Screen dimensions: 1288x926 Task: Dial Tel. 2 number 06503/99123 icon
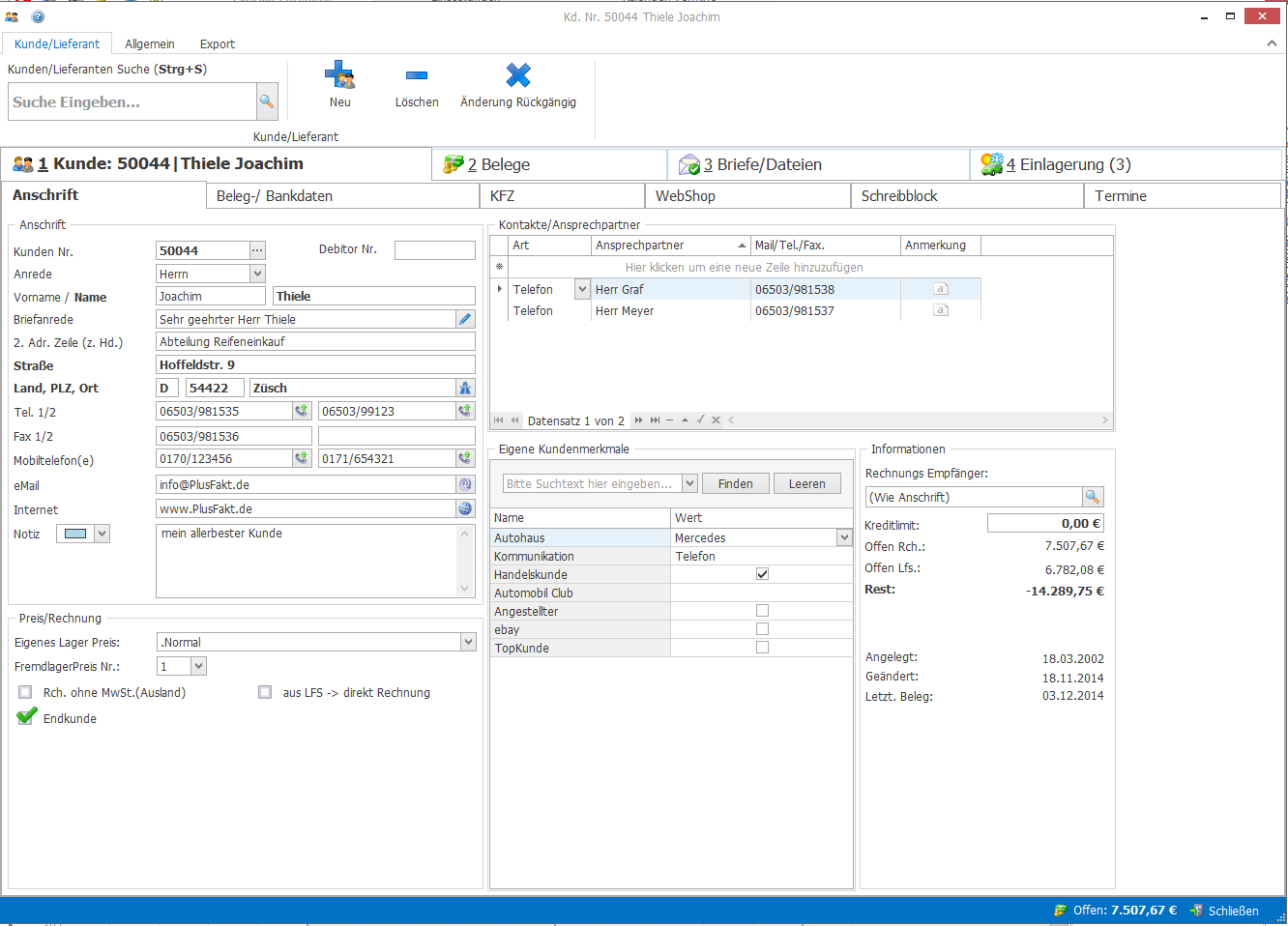[465, 411]
